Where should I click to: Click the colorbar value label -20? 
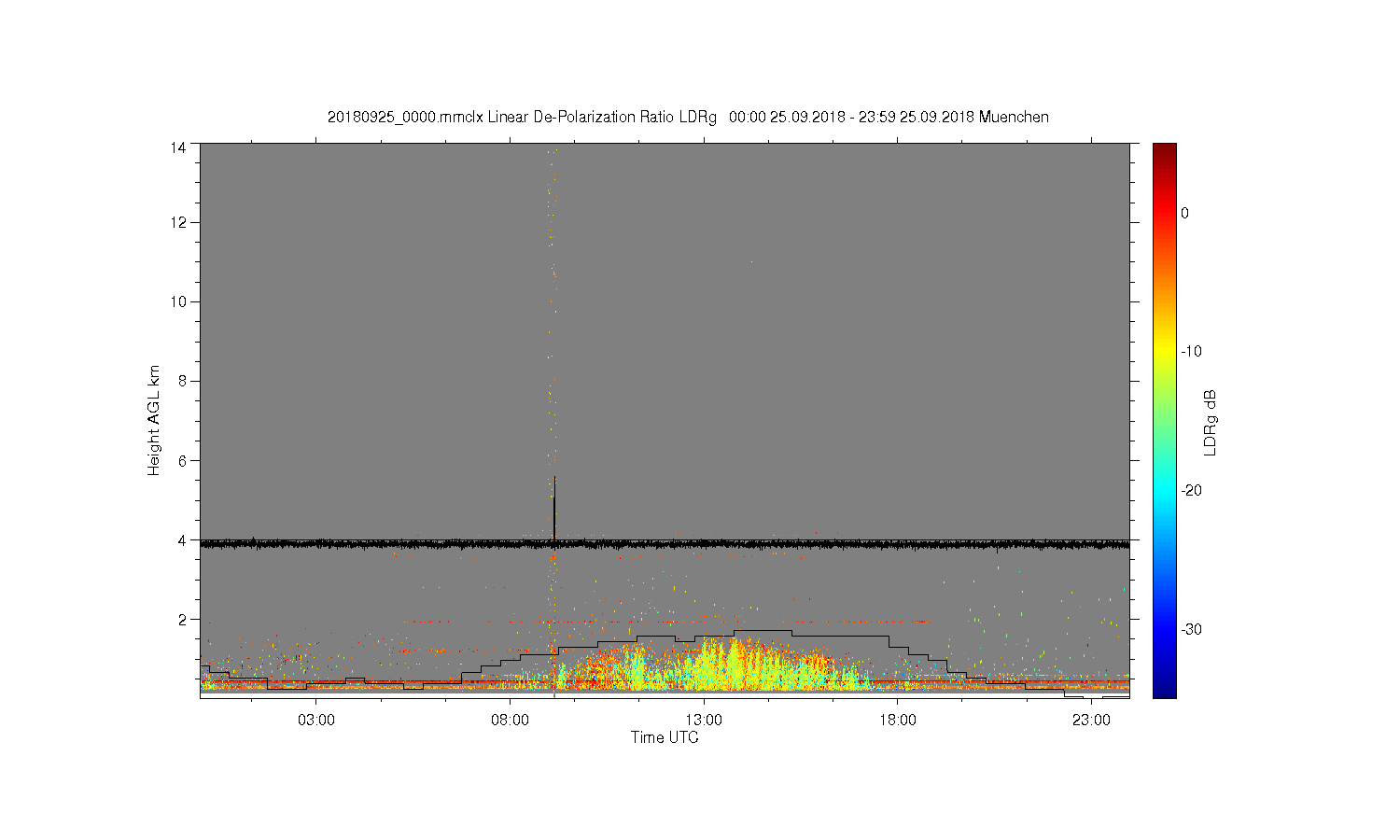pos(1190,491)
